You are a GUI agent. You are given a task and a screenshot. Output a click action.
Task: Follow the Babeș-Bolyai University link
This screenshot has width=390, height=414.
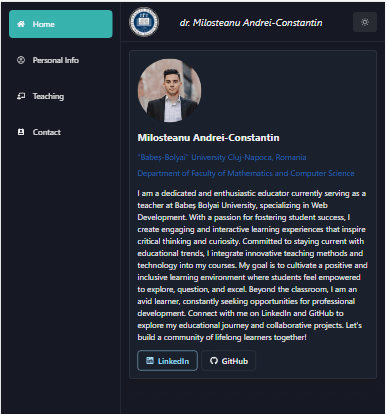[222, 157]
